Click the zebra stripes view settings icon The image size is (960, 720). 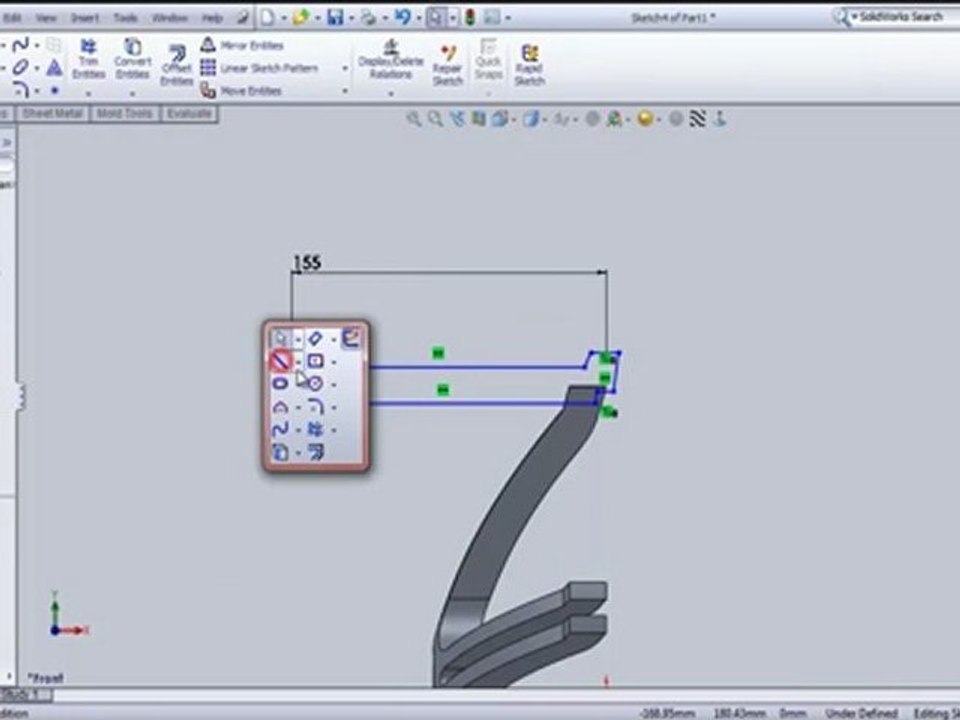pyautogui.click(x=697, y=119)
